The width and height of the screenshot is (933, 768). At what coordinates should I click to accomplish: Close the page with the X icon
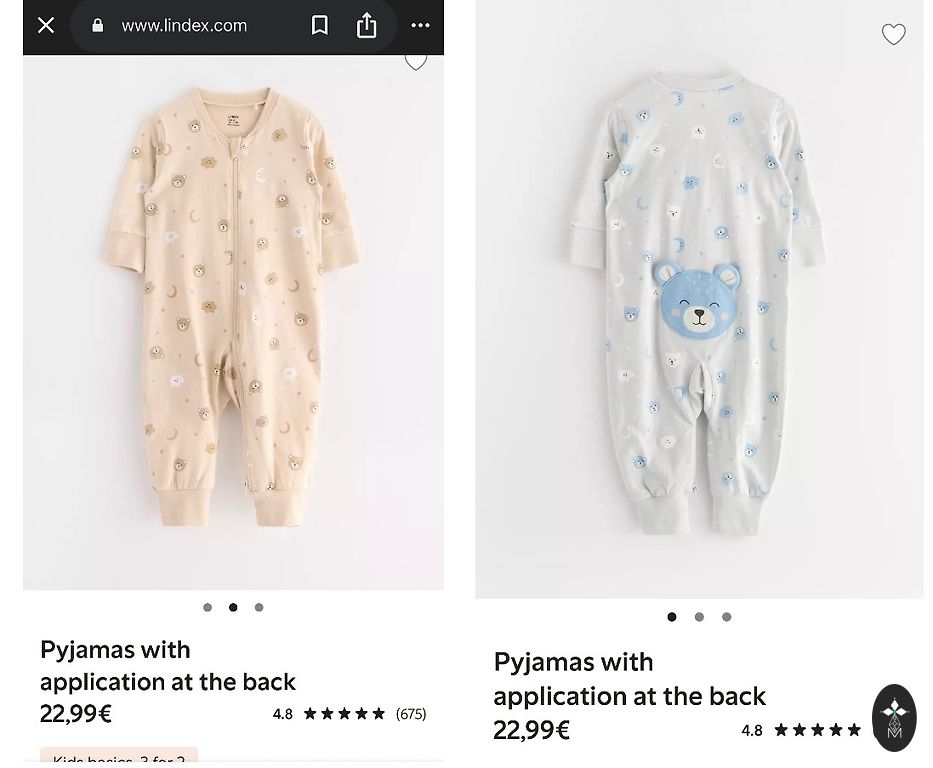click(46, 26)
